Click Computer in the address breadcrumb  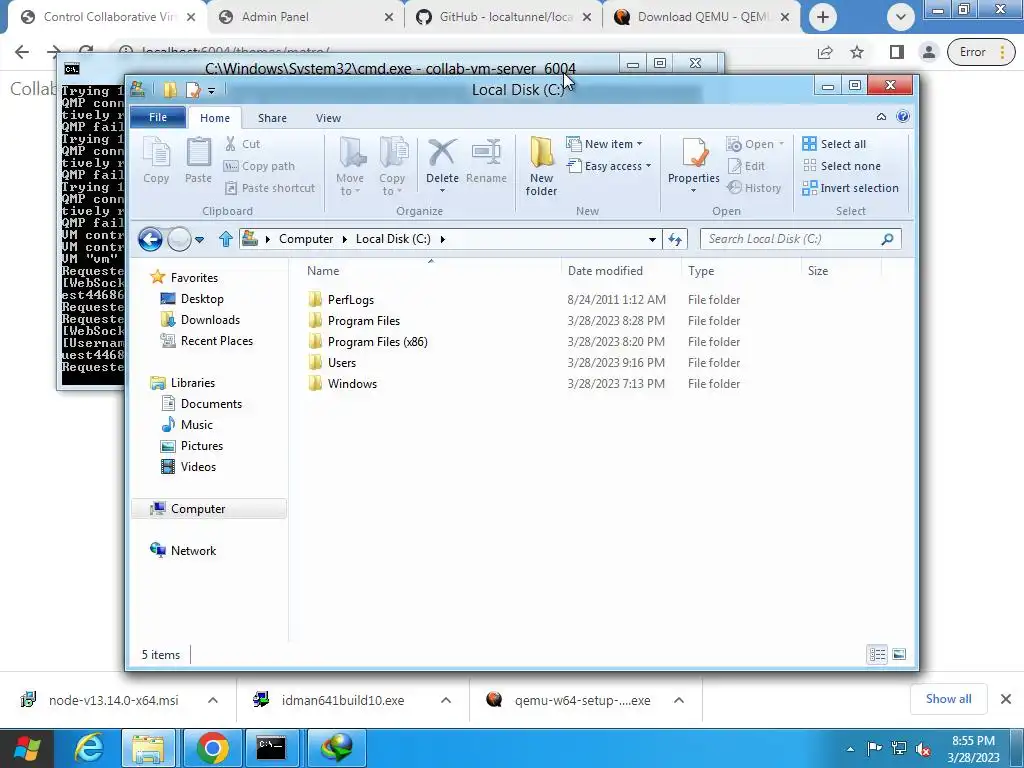pyautogui.click(x=306, y=239)
